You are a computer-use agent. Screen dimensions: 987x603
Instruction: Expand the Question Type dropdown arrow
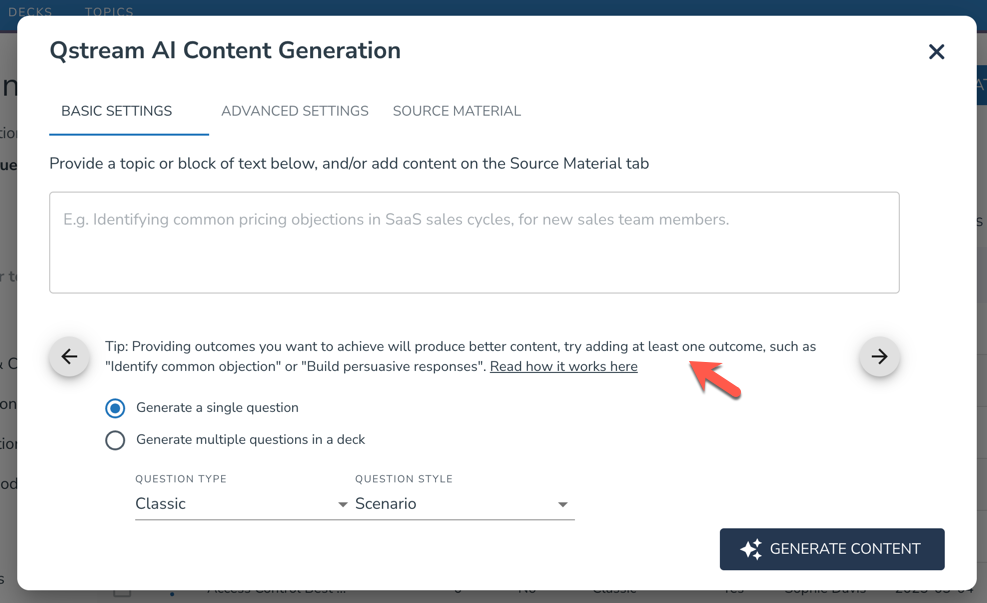coord(342,505)
